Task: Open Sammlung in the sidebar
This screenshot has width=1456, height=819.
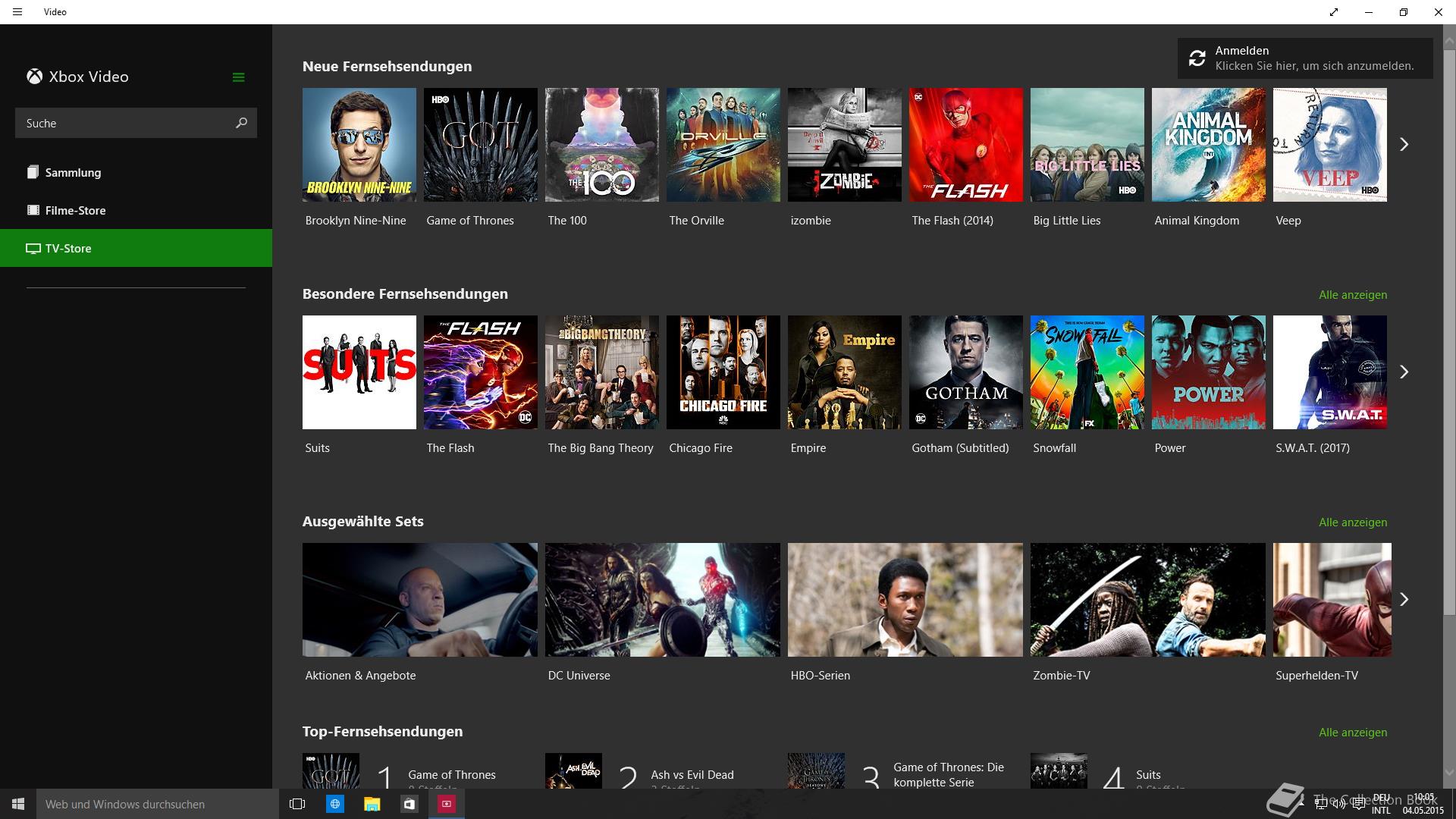Action: [136, 172]
